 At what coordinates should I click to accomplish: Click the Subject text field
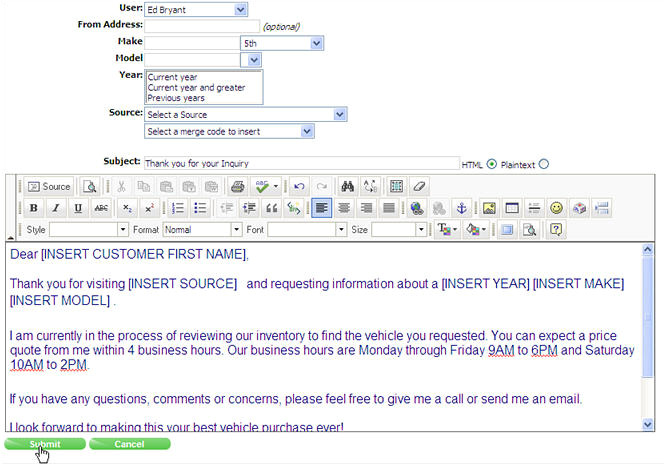[x=302, y=163]
